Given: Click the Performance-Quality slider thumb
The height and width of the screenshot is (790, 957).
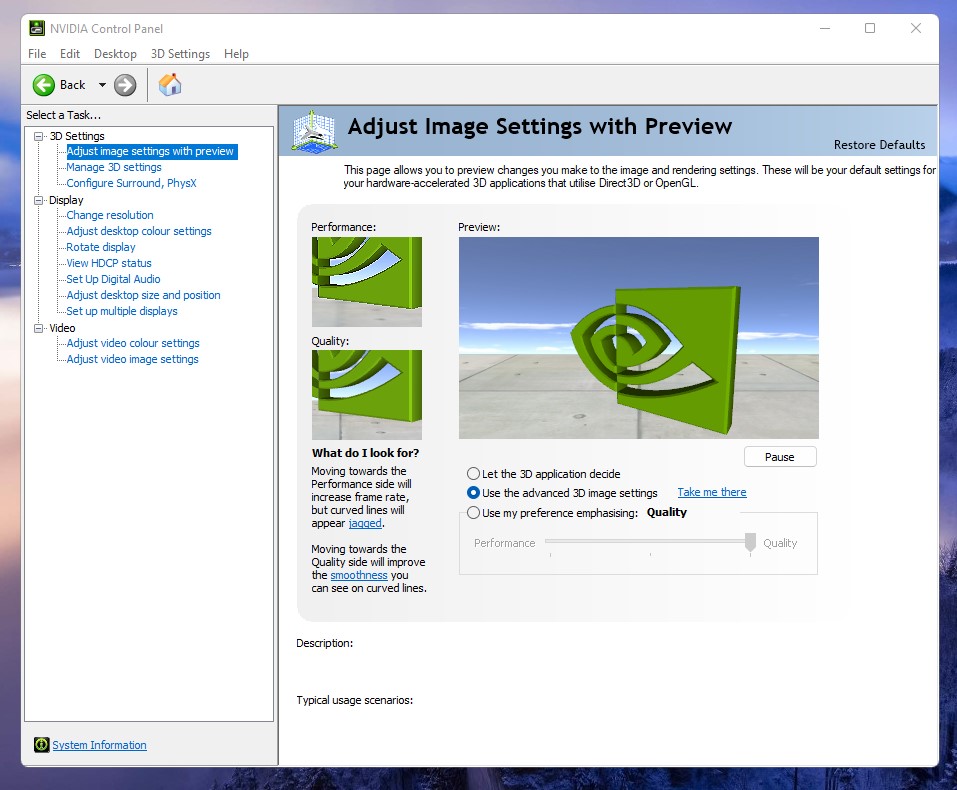Looking at the screenshot, I should 750,542.
